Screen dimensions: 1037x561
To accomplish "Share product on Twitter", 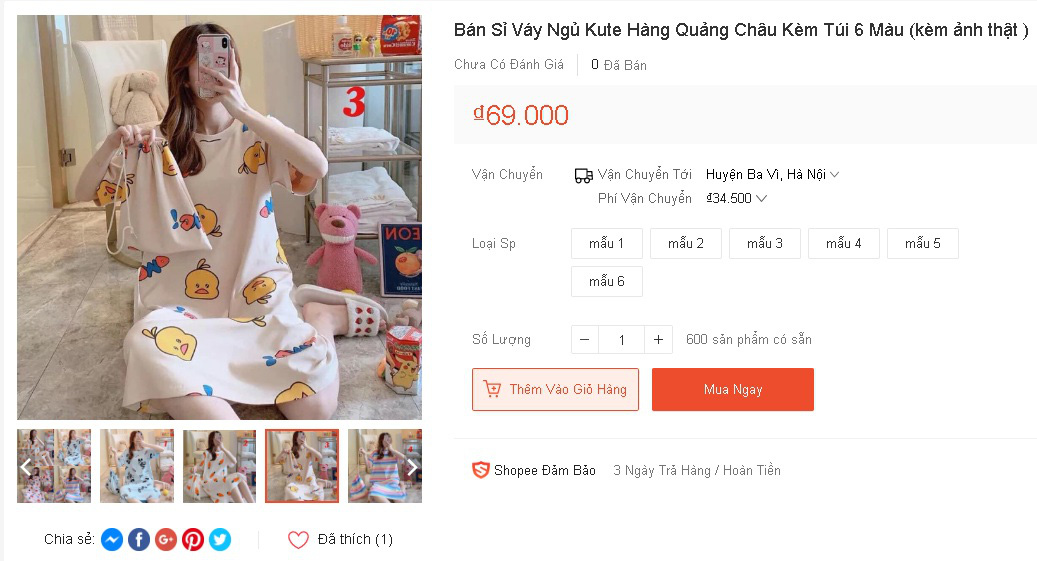I will pyautogui.click(x=220, y=540).
